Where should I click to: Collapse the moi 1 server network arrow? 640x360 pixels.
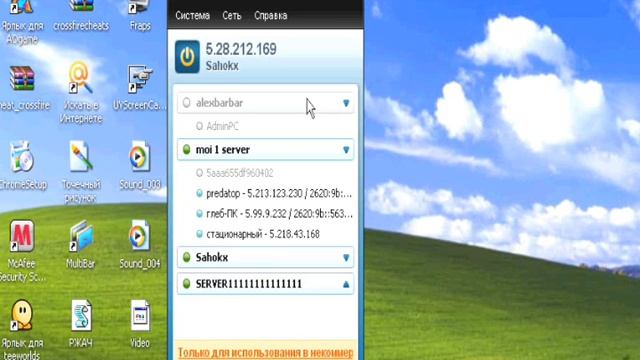(x=346, y=150)
